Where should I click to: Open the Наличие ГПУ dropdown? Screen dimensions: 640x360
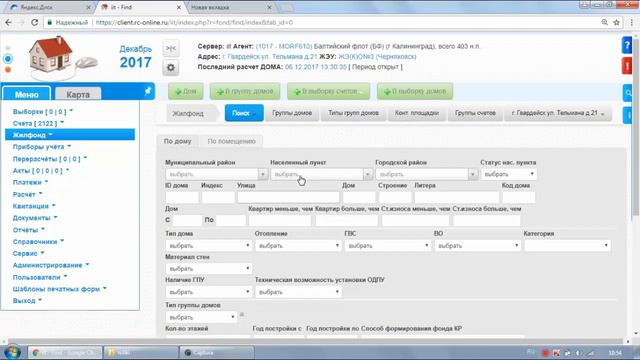click(x=209, y=292)
